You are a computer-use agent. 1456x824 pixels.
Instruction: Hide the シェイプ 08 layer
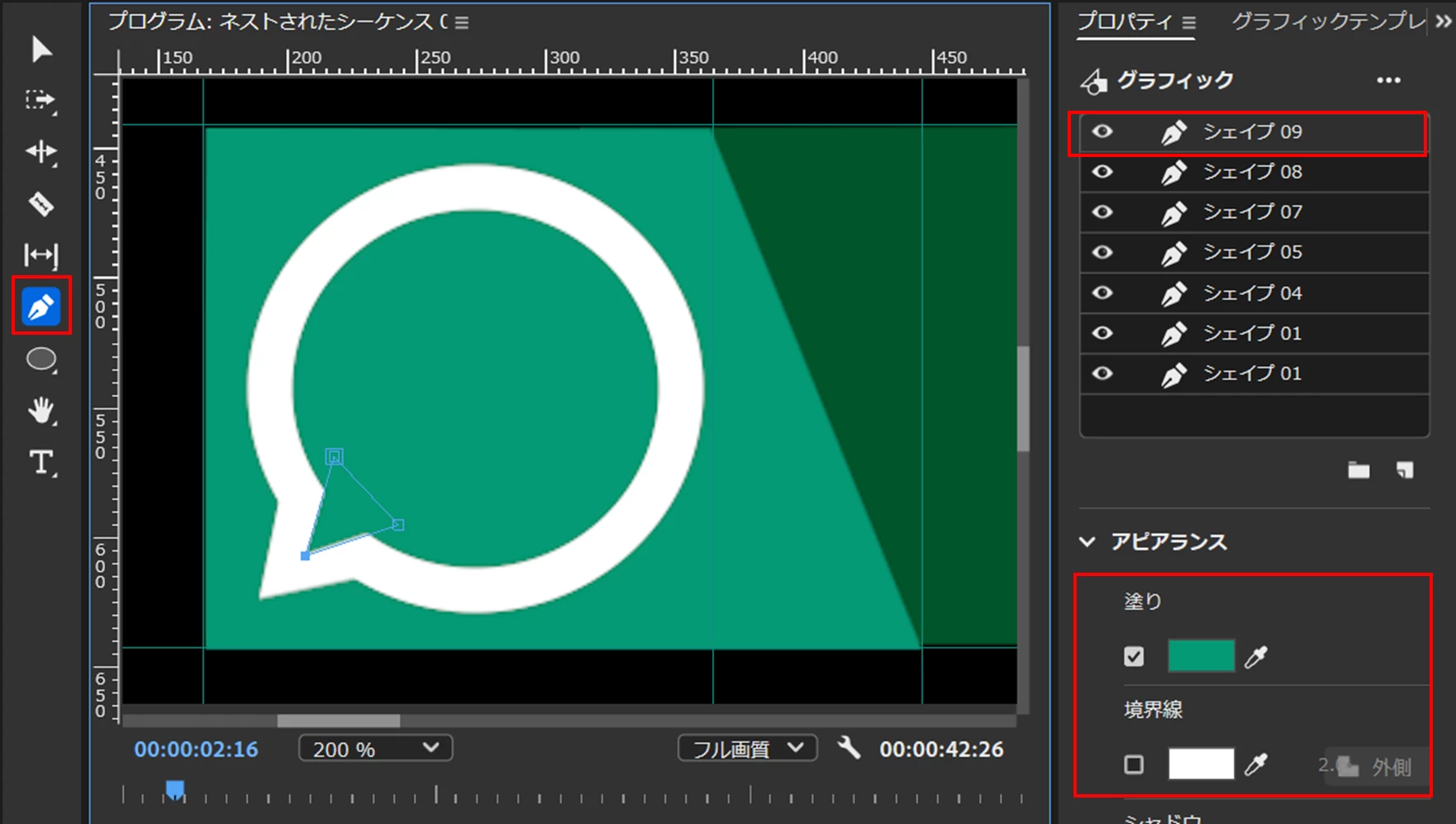pyautogui.click(x=1102, y=172)
